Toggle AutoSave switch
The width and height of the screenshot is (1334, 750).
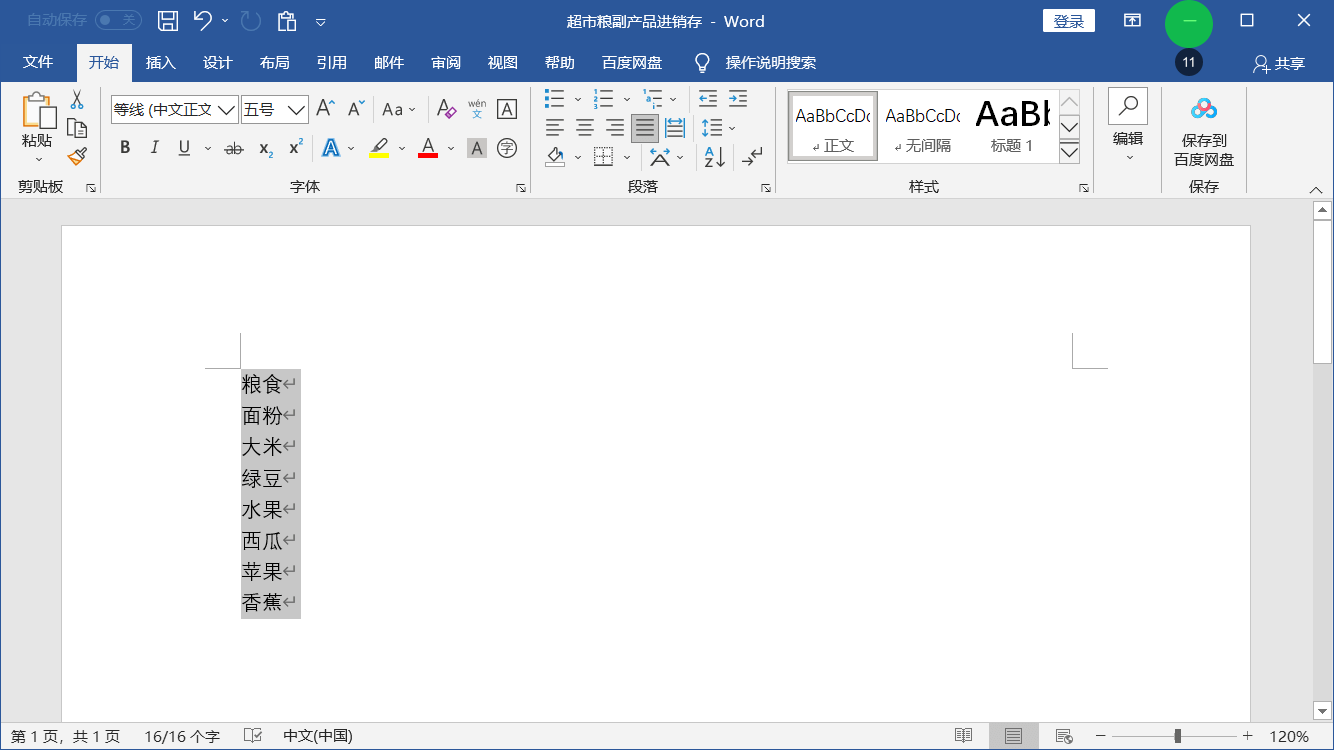118,20
